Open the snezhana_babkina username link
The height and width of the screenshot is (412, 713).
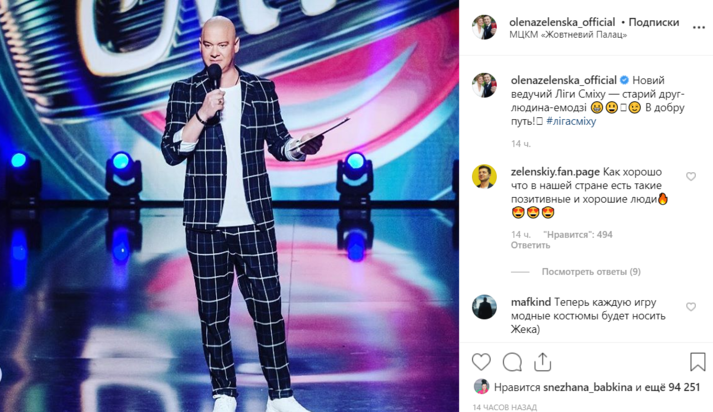pos(587,387)
